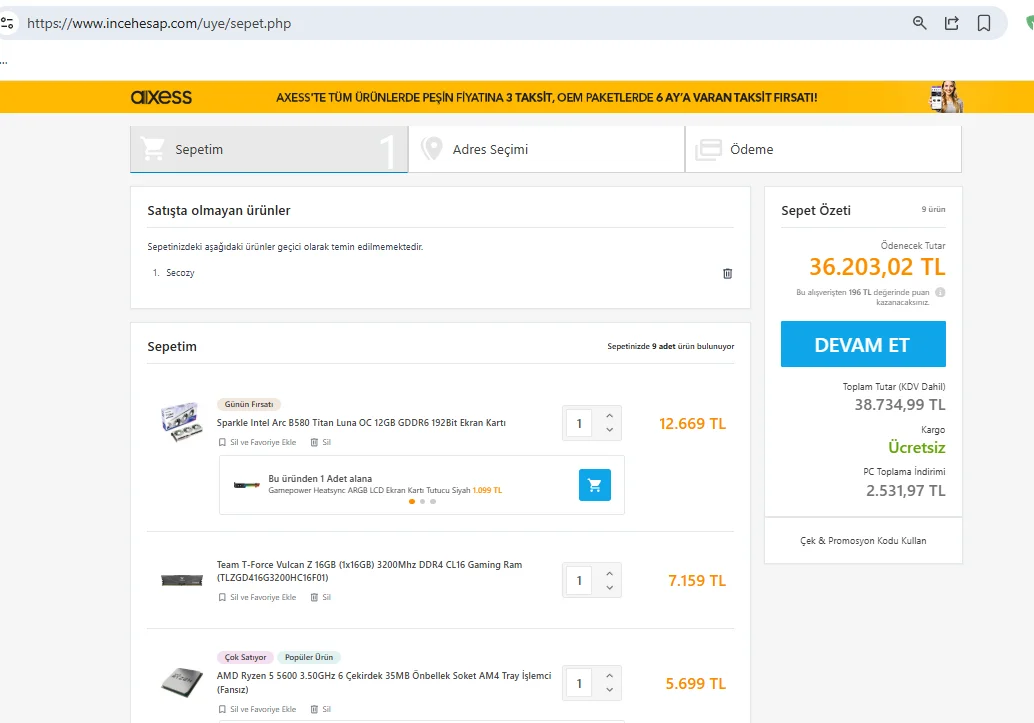1034x723 pixels.
Task: Click the 12.669 TL price of Sparkle card
Action: pos(692,424)
